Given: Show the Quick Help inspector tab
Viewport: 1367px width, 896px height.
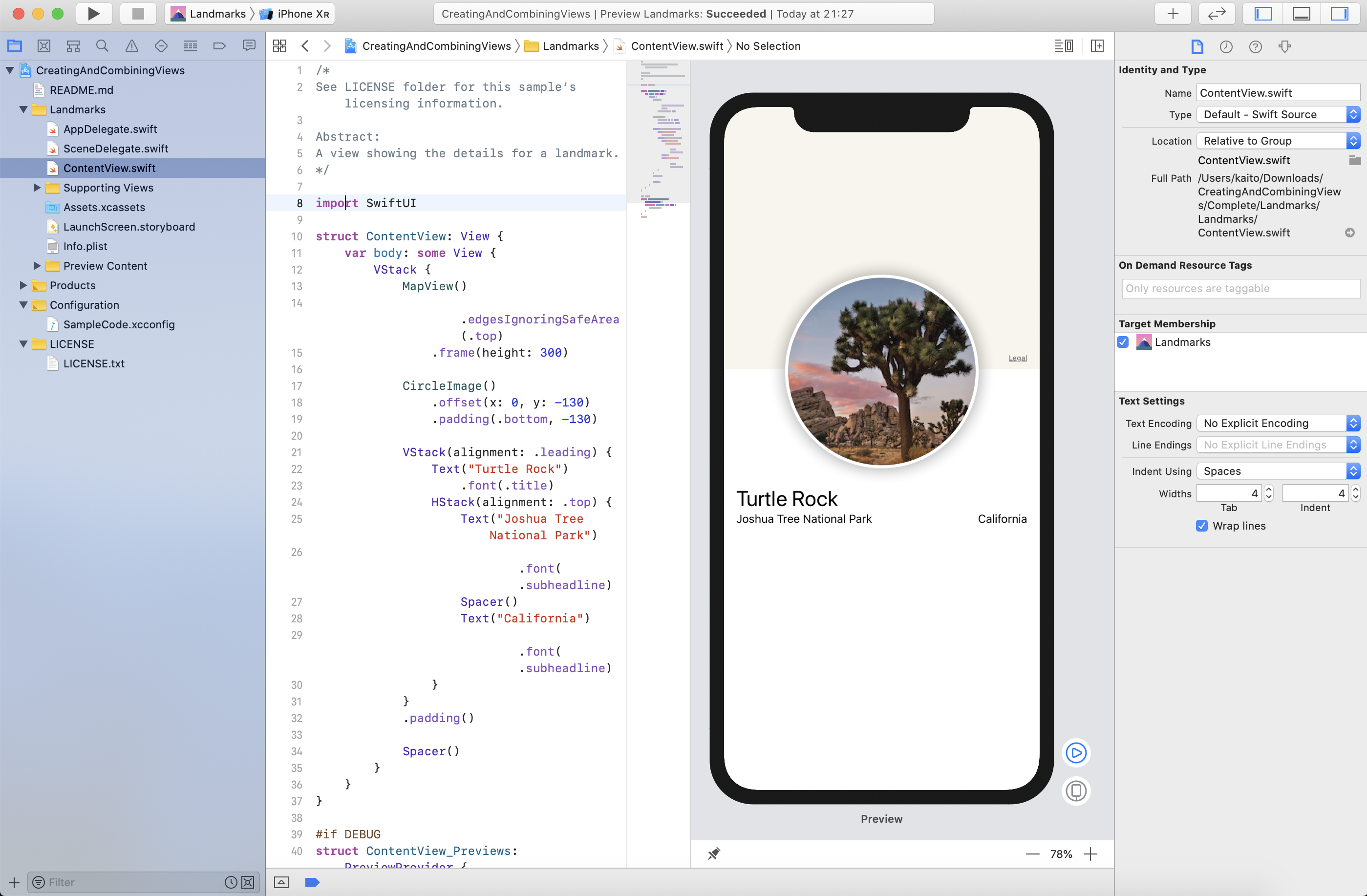Looking at the screenshot, I should point(1255,46).
